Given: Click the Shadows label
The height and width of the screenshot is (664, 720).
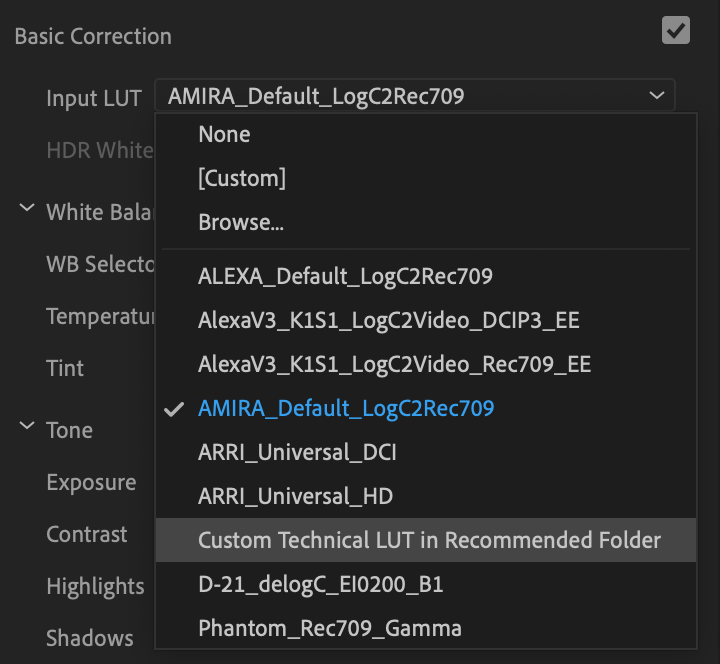Looking at the screenshot, I should click(x=90, y=638).
